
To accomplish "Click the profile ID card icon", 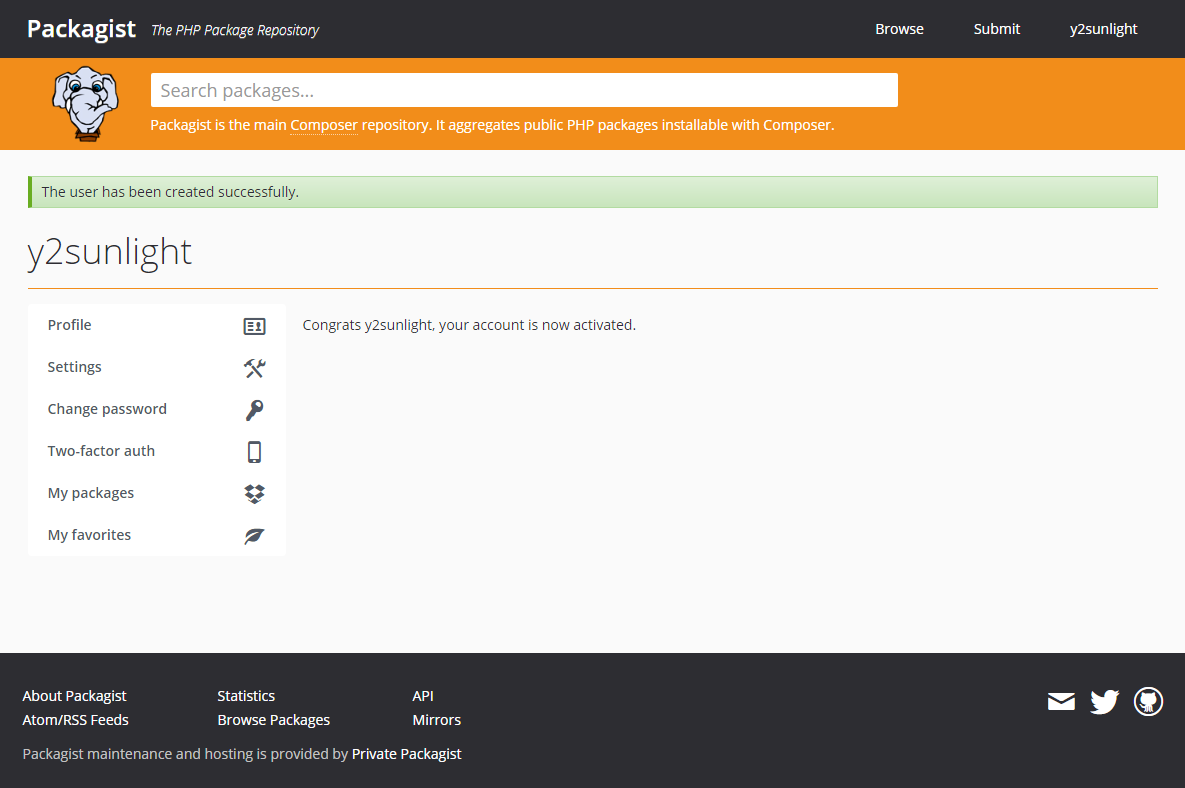I will [x=254, y=326].
